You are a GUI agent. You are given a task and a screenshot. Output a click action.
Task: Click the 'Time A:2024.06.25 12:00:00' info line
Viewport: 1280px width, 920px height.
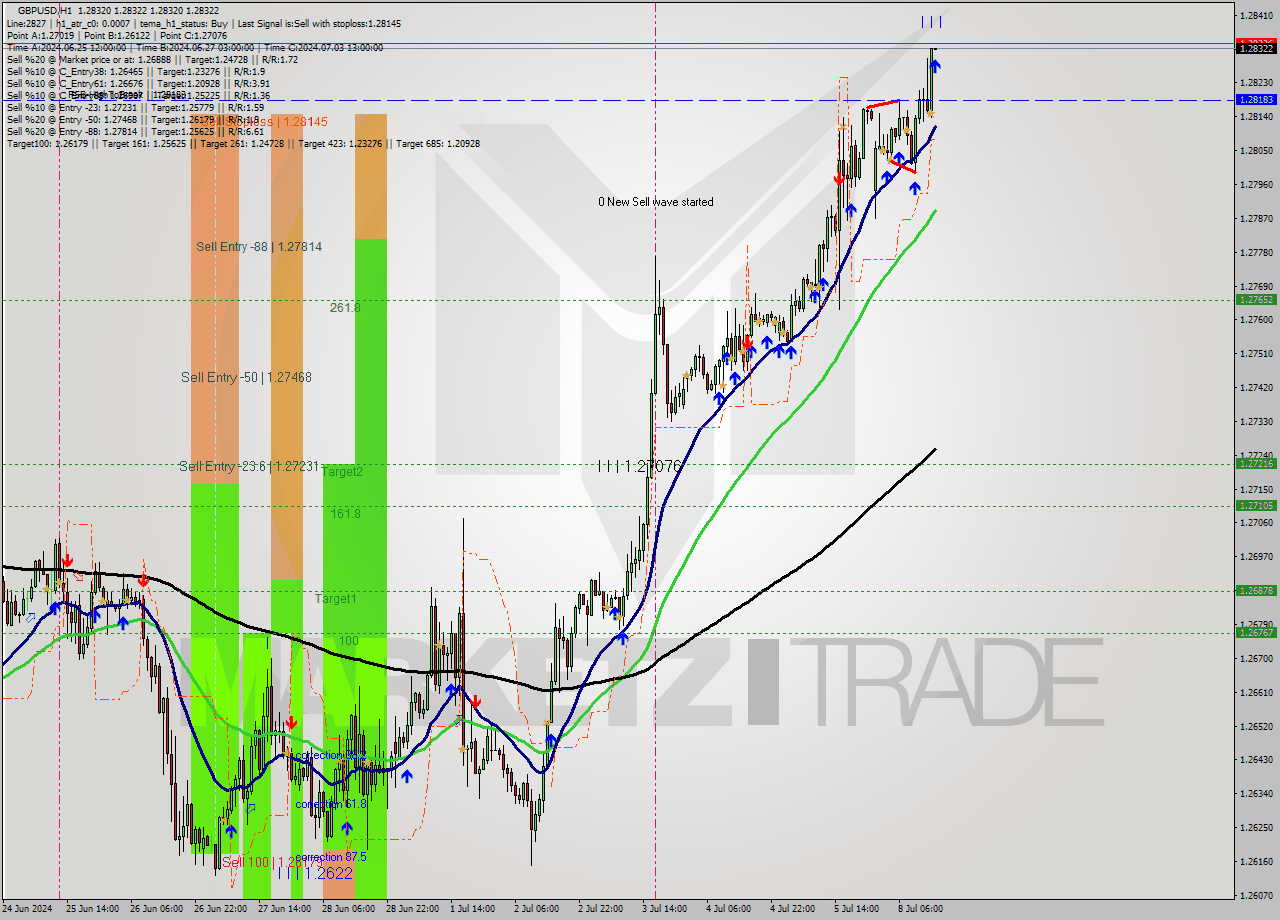194,47
